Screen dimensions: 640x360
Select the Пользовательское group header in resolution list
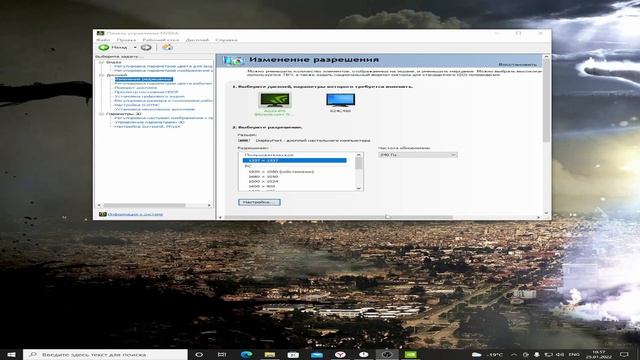tap(269, 155)
